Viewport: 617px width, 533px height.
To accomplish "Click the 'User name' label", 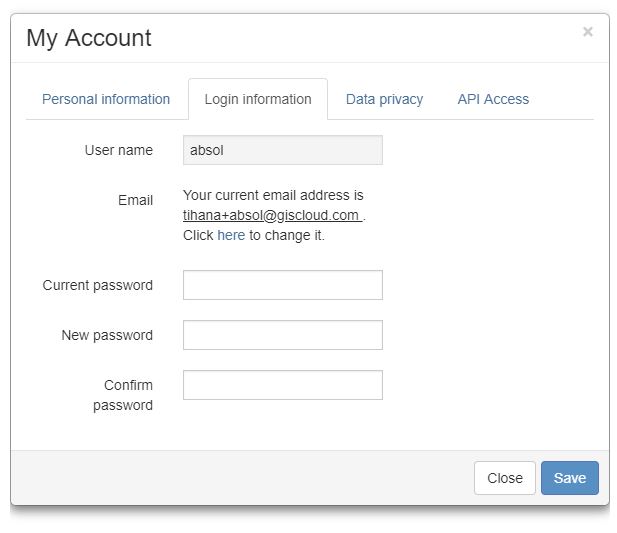I will tap(118, 150).
